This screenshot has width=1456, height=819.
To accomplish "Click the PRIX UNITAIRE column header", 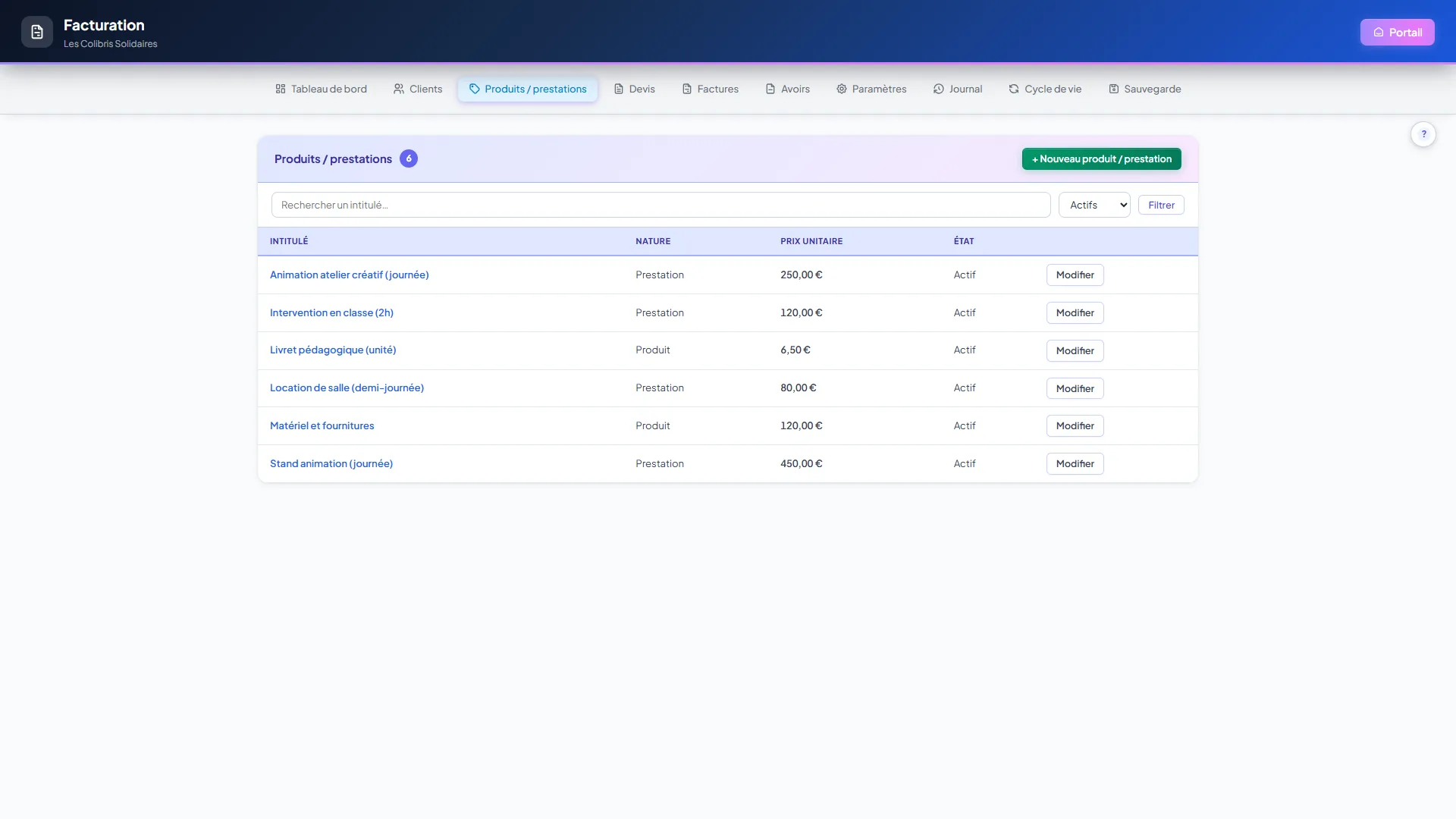I will pos(811,241).
